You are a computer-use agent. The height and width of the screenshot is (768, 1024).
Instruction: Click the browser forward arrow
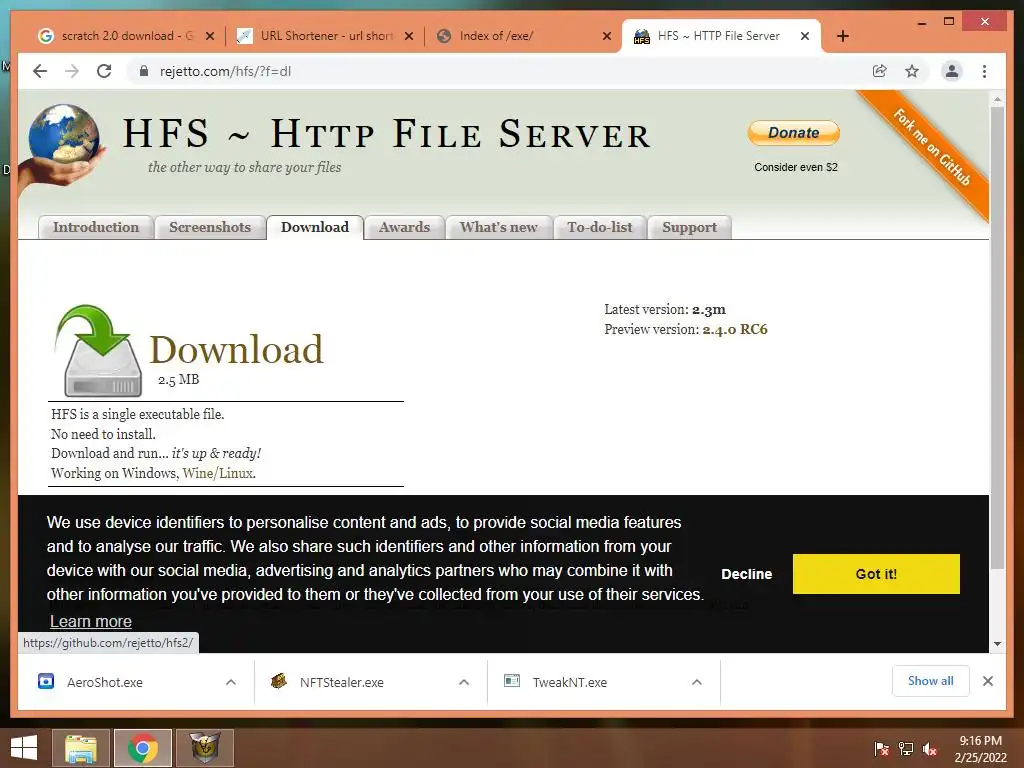tap(72, 71)
